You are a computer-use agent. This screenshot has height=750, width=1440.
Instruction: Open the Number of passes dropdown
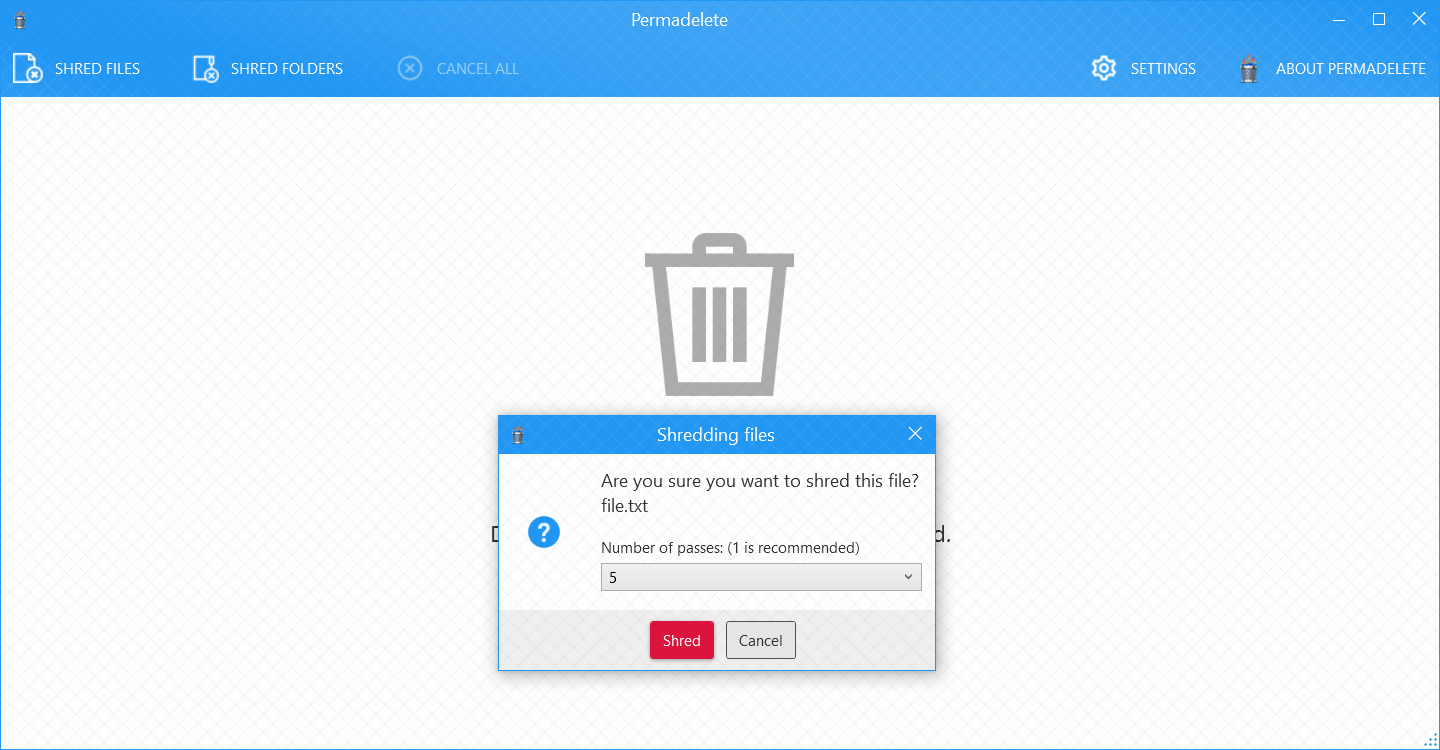(761, 577)
